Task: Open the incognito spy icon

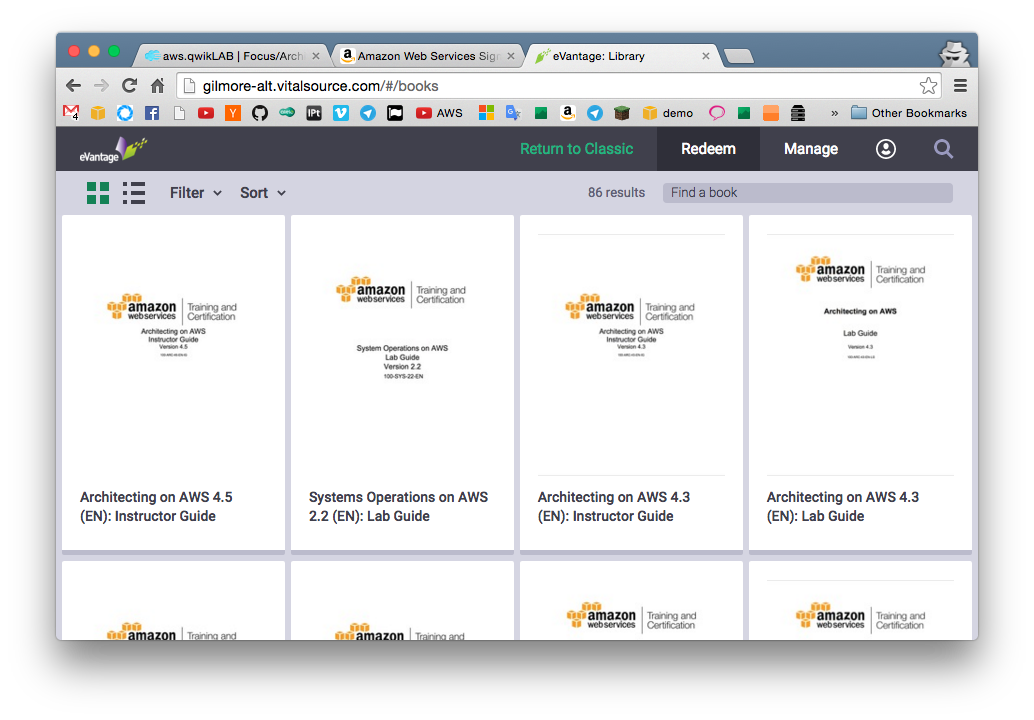Action: (x=954, y=54)
